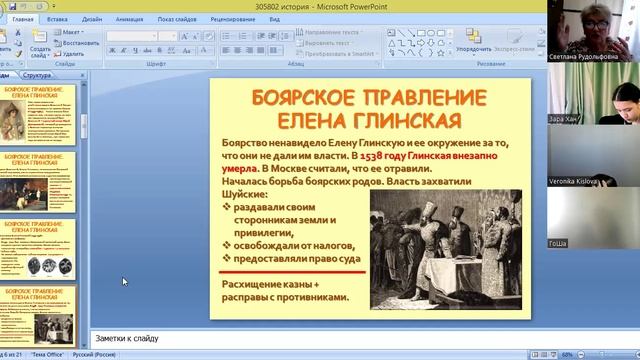The width and height of the screenshot is (640, 360).
Task: Click the Copy icon in clipboard group
Action: (x=18, y=43)
